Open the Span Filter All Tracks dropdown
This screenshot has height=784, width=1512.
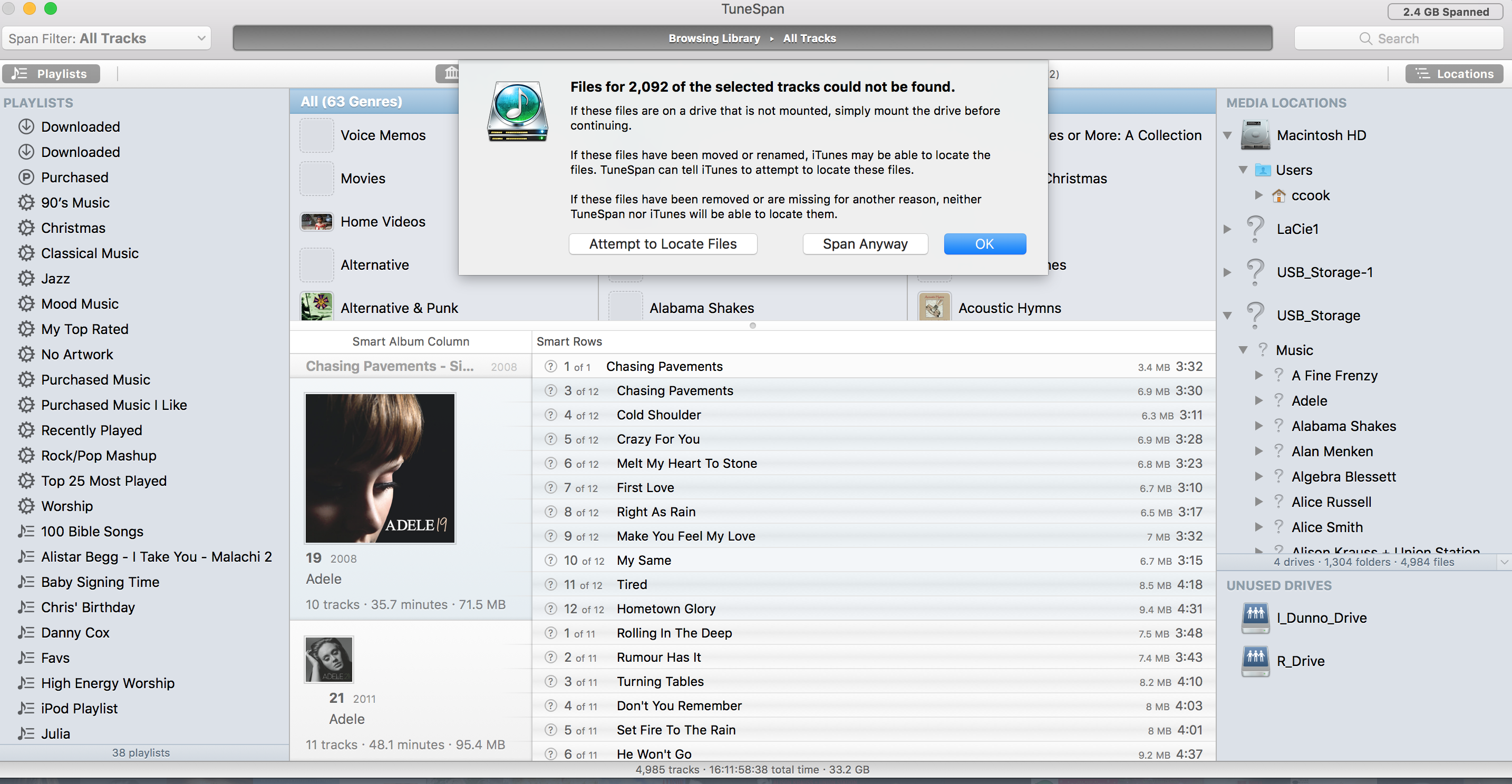[106, 38]
